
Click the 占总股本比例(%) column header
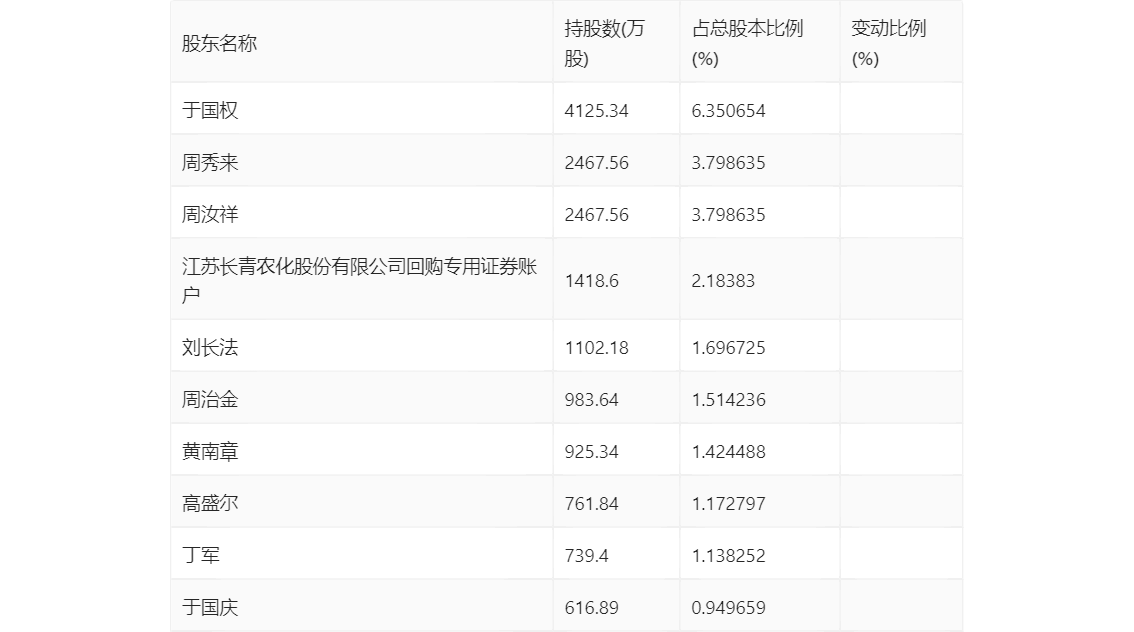[x=747, y=43]
